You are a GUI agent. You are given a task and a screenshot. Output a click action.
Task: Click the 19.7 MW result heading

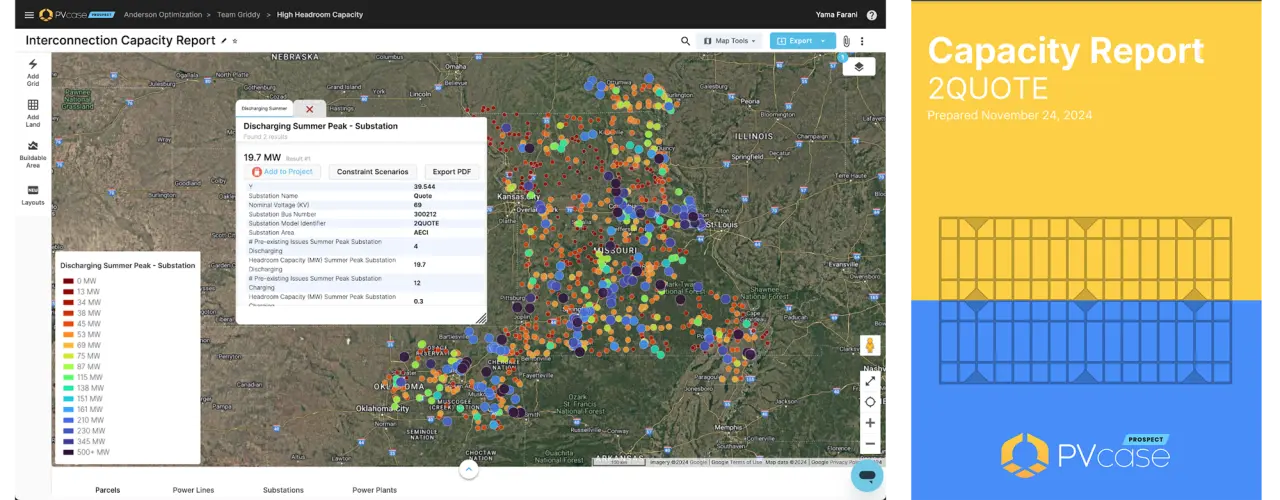click(x=263, y=157)
